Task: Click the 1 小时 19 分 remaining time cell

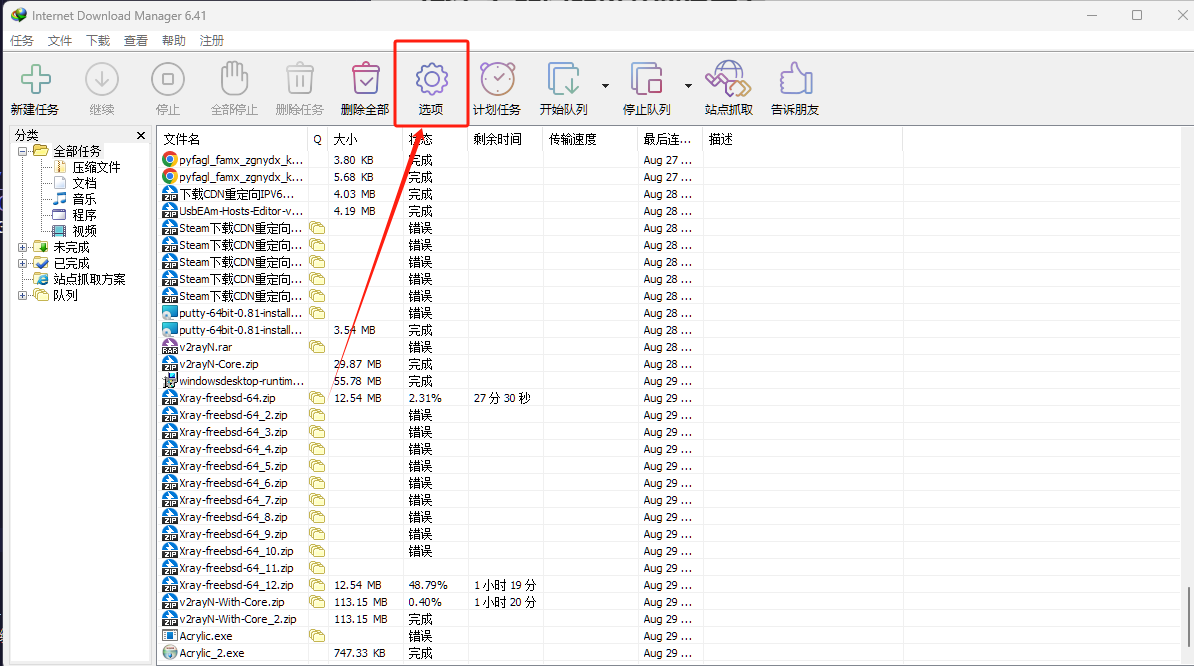Action: tap(505, 585)
